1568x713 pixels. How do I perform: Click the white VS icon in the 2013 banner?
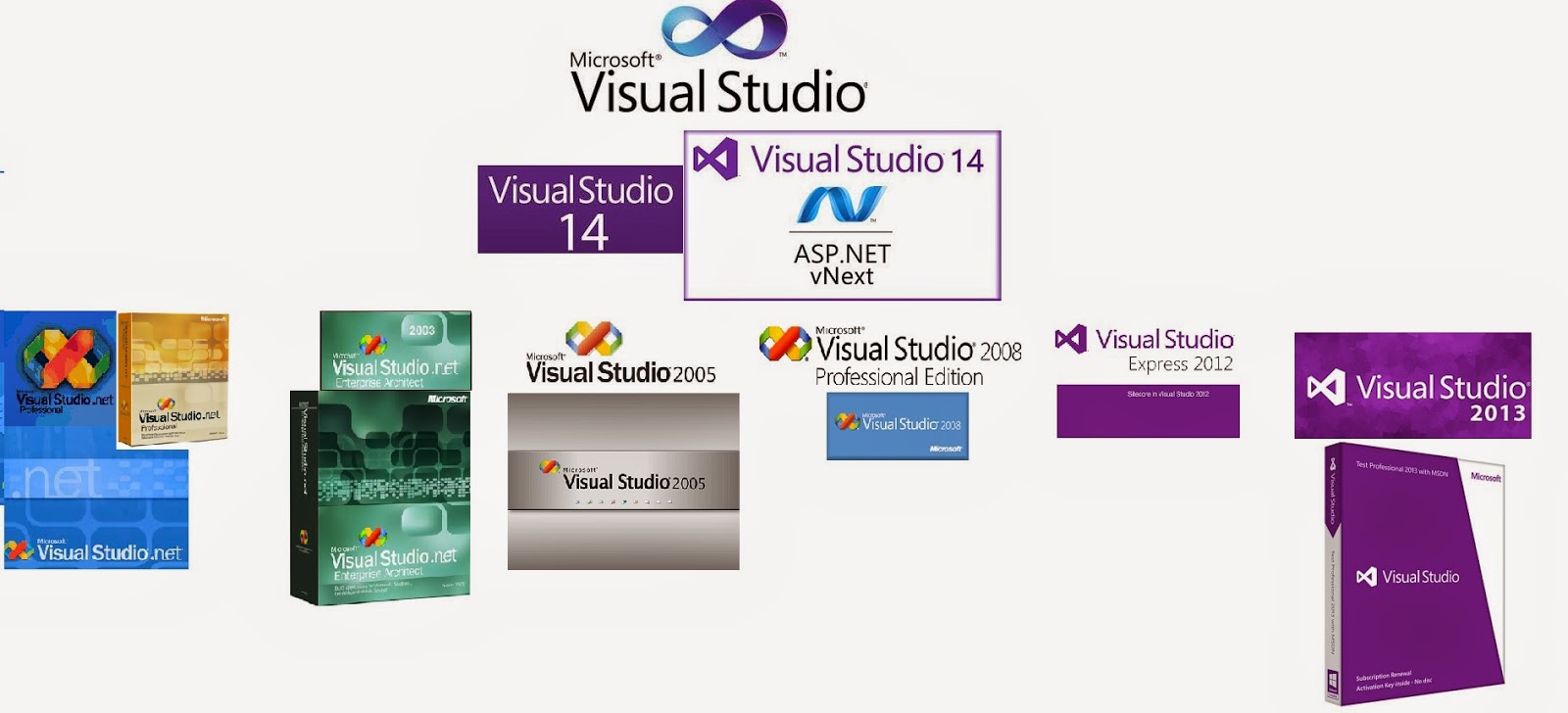1326,388
